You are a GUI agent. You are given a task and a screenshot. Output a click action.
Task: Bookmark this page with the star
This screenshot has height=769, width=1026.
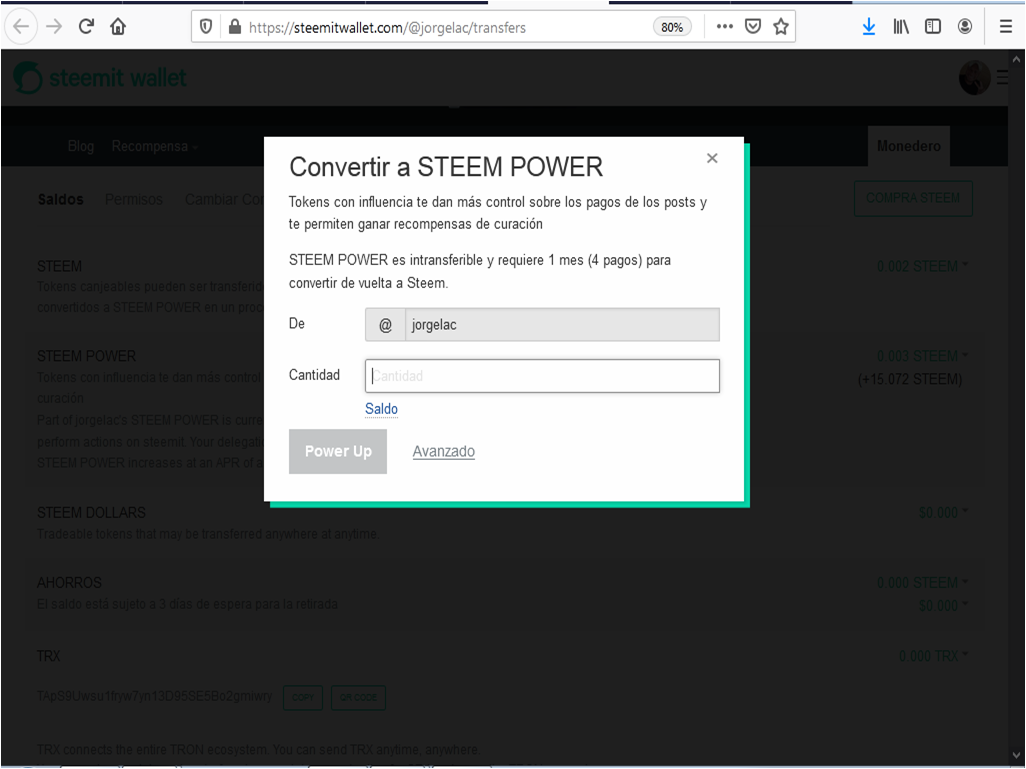781,27
